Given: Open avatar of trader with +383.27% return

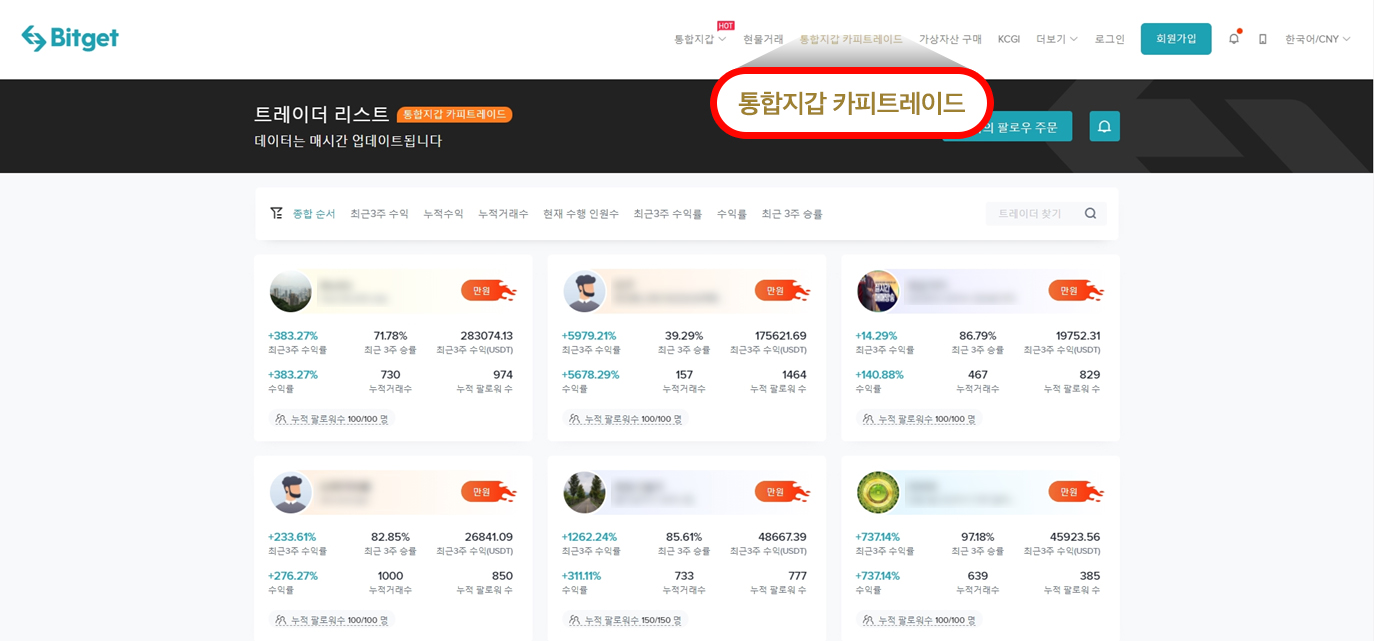Looking at the screenshot, I should (291, 291).
